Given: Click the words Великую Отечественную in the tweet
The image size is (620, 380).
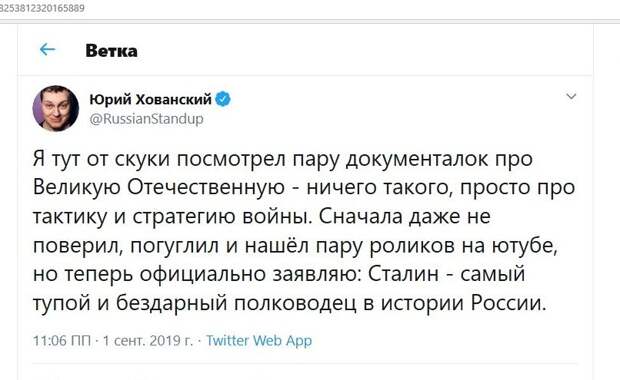Looking at the screenshot, I should [x=159, y=187].
